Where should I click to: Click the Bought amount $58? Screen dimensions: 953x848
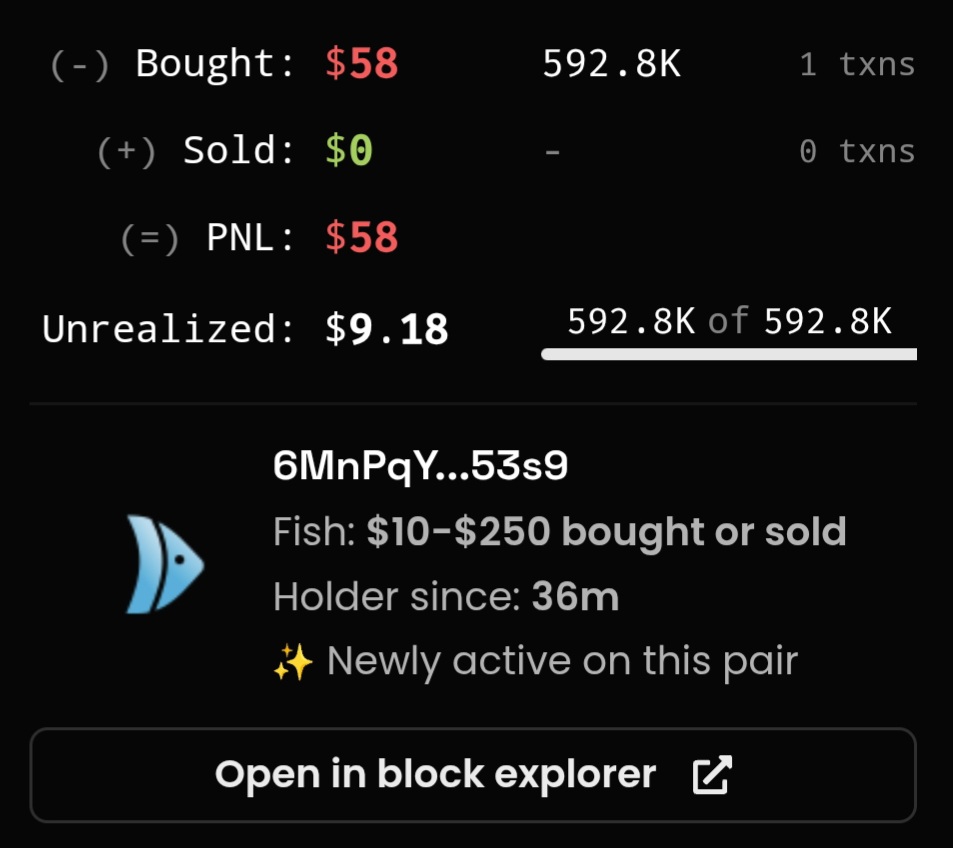tap(362, 65)
